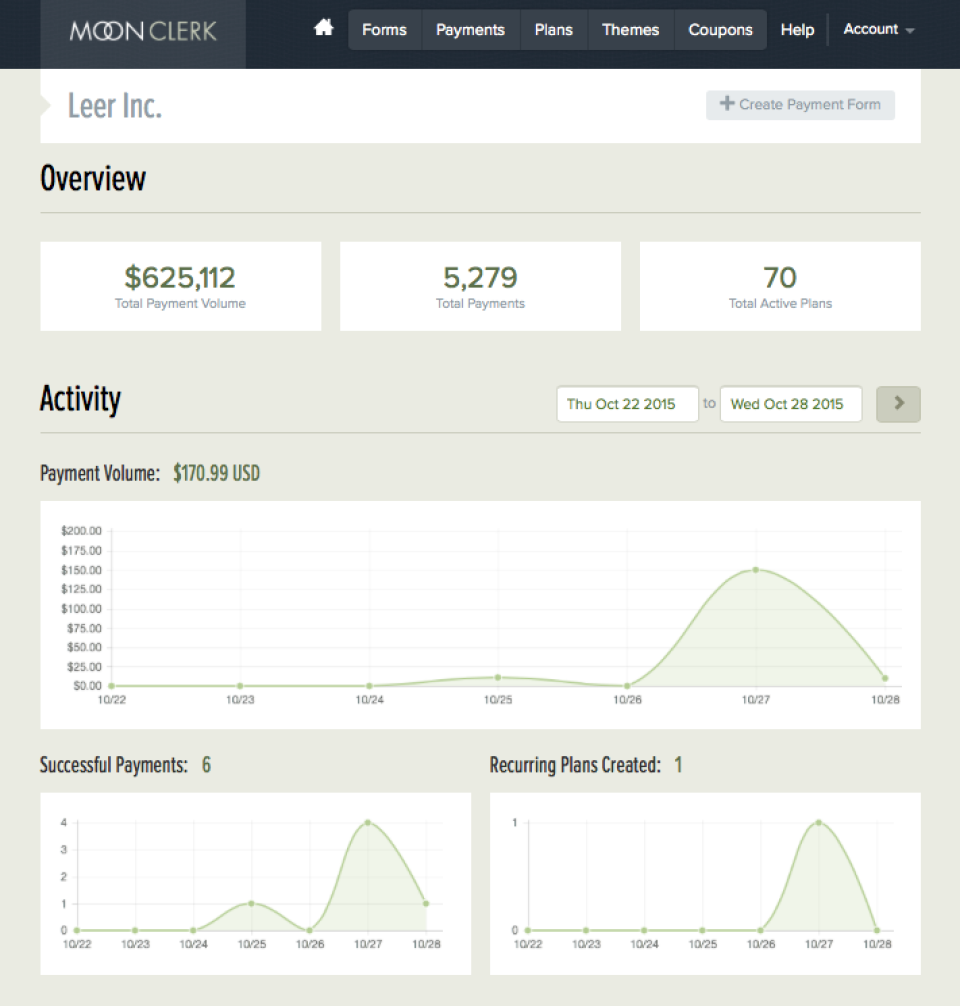Click the Forms link in navigation
The image size is (960, 1006).
pyautogui.click(x=384, y=29)
